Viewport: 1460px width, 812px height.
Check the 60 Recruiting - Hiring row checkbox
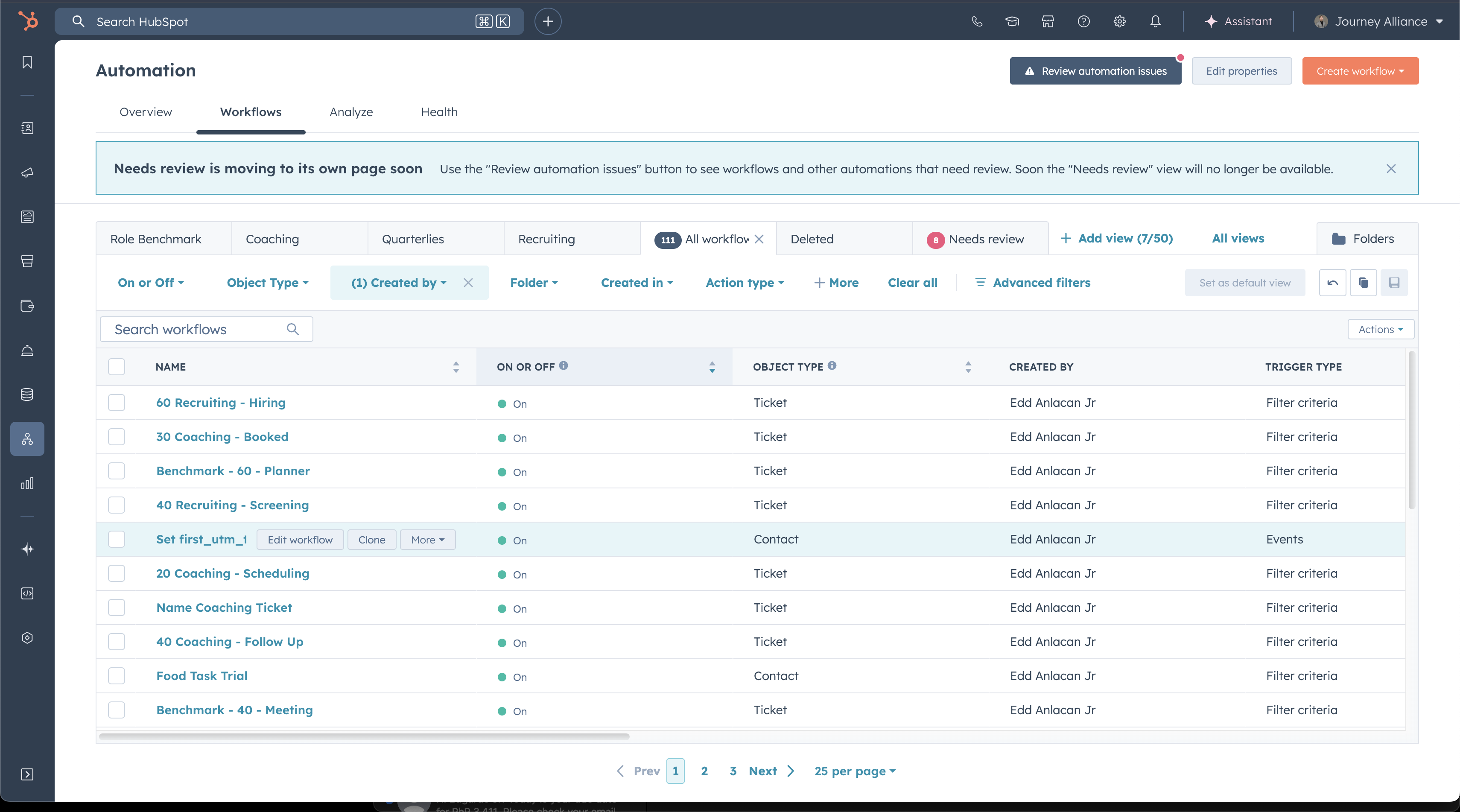click(117, 403)
